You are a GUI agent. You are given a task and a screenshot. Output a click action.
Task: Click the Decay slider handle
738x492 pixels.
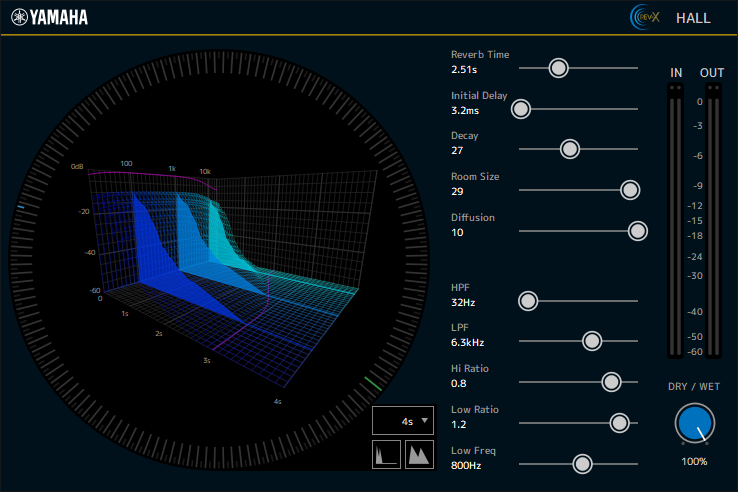(x=570, y=149)
